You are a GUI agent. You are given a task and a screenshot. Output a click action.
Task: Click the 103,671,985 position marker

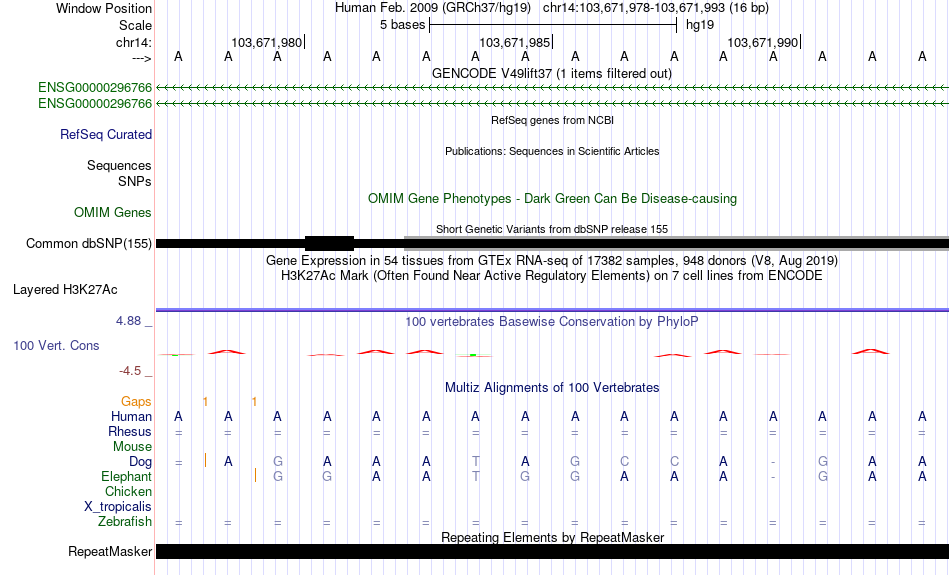514,42
